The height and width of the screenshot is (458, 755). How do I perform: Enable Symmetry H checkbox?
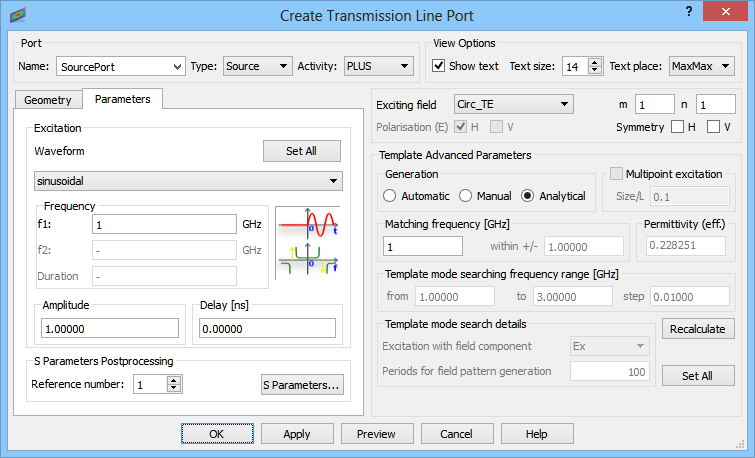[677, 127]
